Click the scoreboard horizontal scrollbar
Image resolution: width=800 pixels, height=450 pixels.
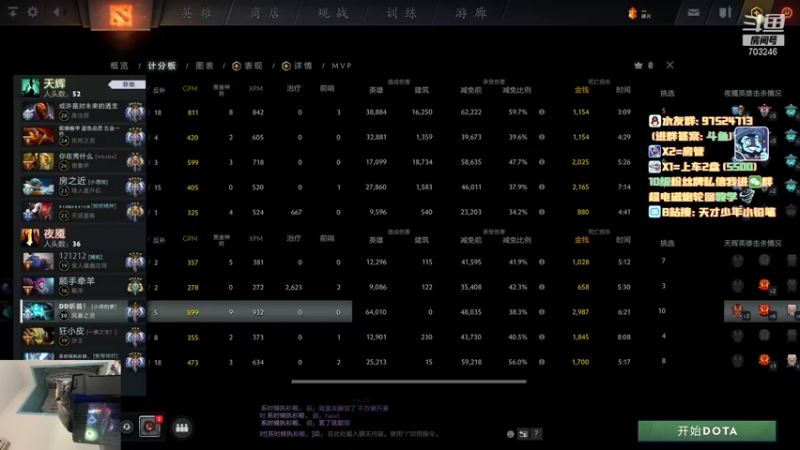(409, 382)
